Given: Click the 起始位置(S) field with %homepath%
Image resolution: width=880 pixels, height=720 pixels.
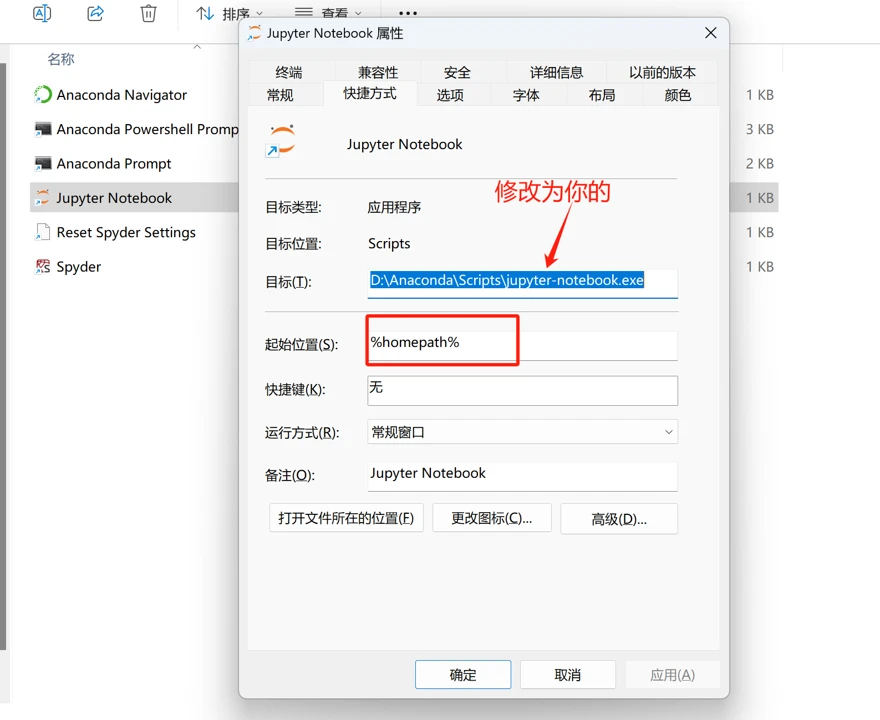Looking at the screenshot, I should pos(522,345).
